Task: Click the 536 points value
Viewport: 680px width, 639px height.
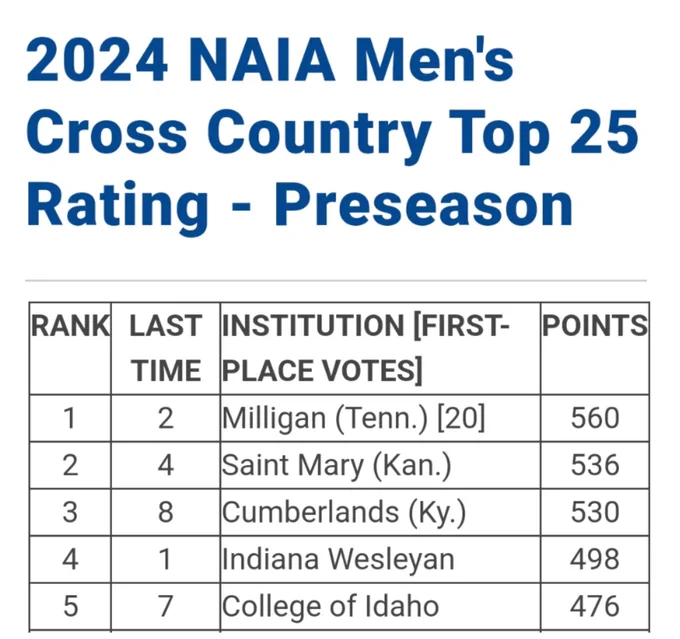Action: [595, 465]
